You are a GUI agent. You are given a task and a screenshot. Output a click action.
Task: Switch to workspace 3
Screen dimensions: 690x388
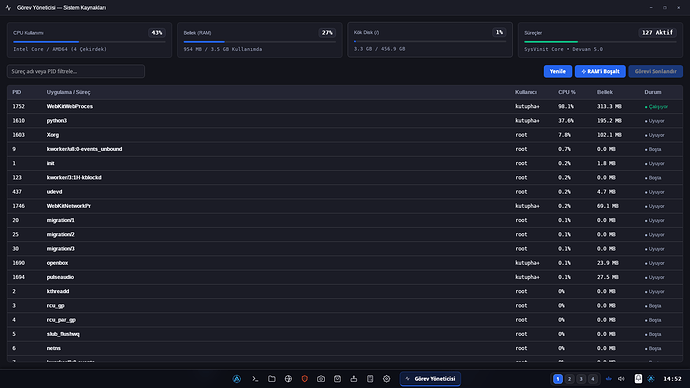click(581, 379)
